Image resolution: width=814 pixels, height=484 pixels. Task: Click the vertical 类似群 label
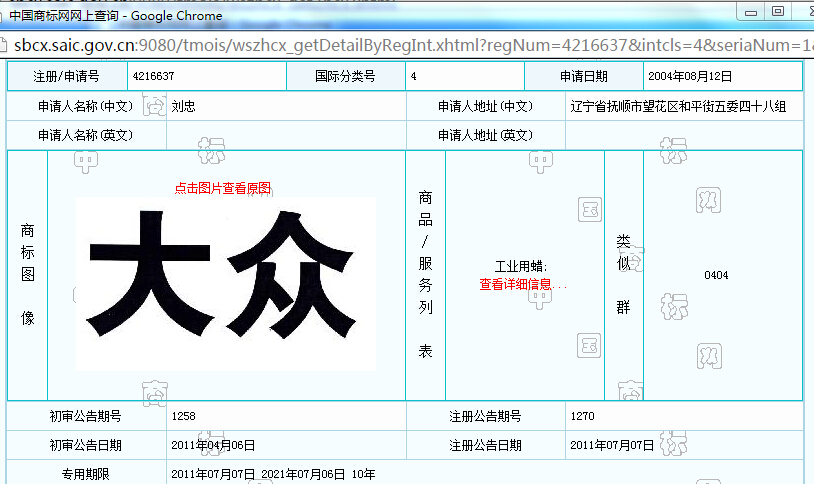click(623, 274)
